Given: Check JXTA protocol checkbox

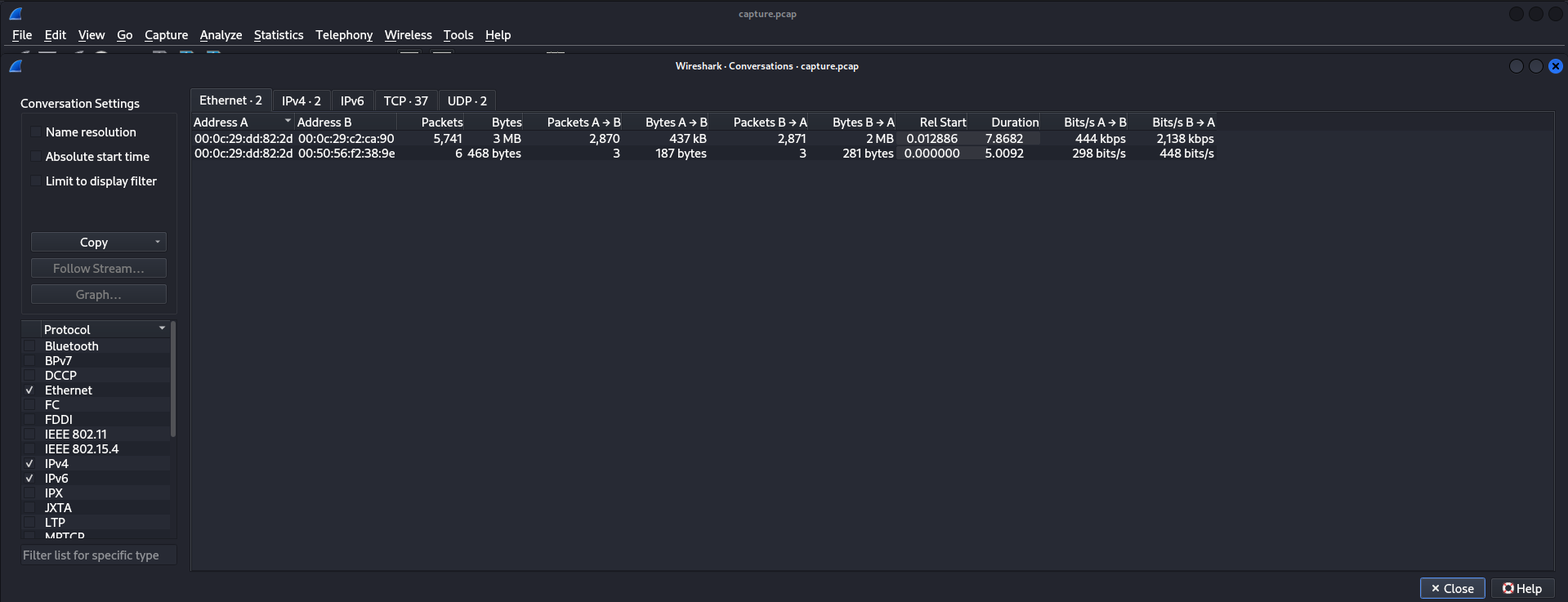Looking at the screenshot, I should [29, 508].
